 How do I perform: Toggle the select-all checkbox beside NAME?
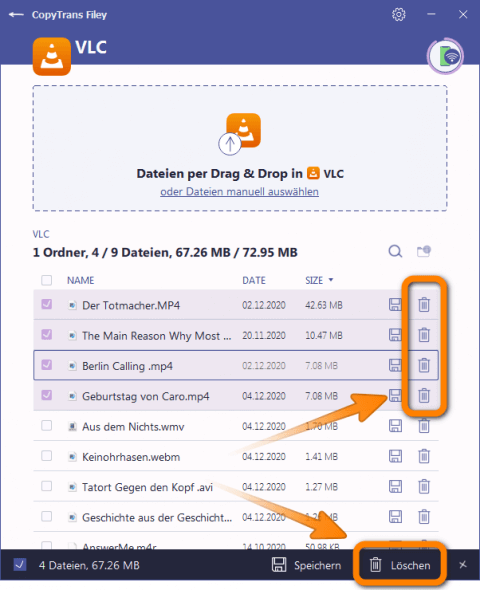47,280
